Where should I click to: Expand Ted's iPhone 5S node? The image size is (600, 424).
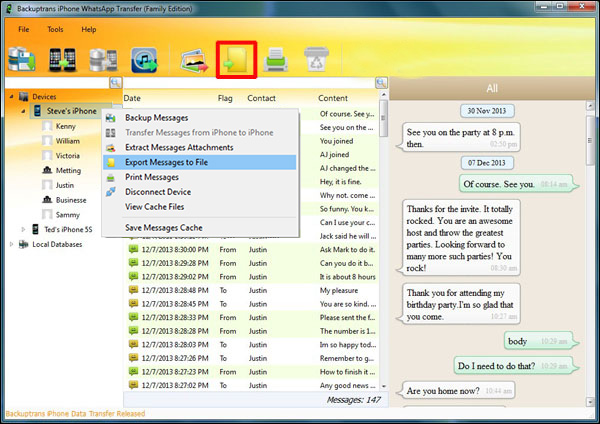click(x=23, y=229)
